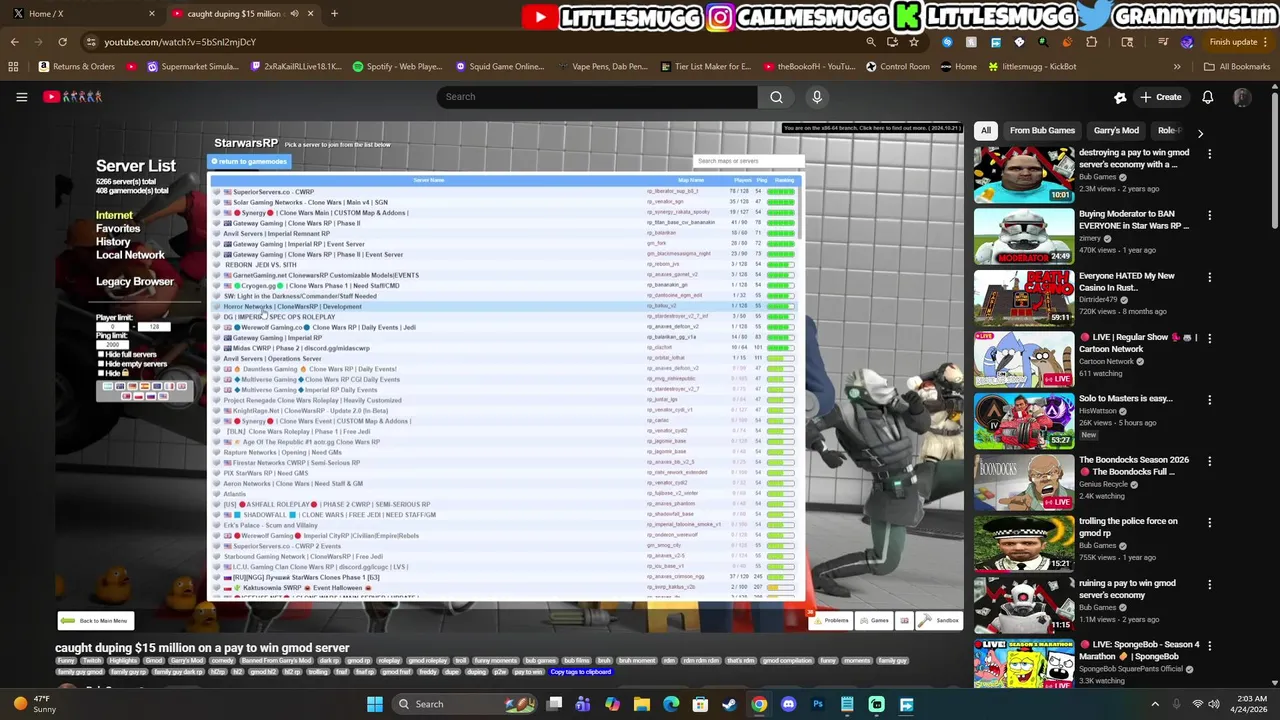Viewport: 1280px width, 720px height.
Task: Open a new Chrome tab
Action: [x=334, y=14]
